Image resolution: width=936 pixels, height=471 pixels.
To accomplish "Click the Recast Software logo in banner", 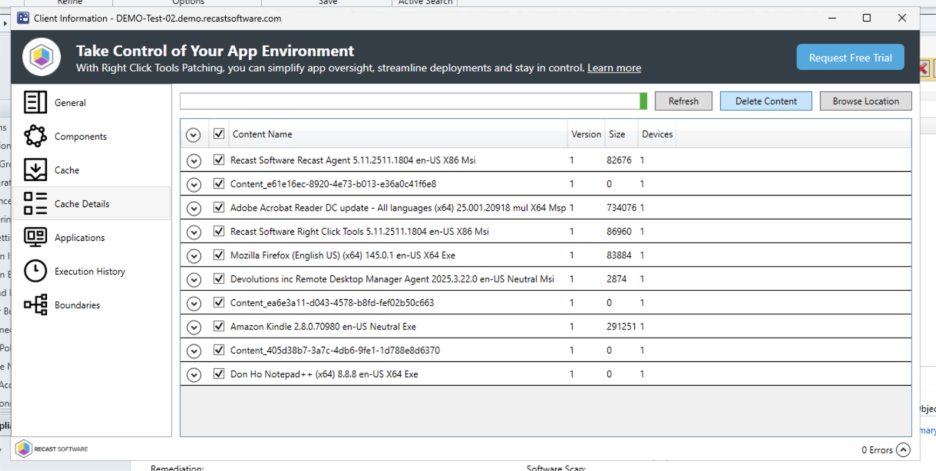I will [42, 56].
